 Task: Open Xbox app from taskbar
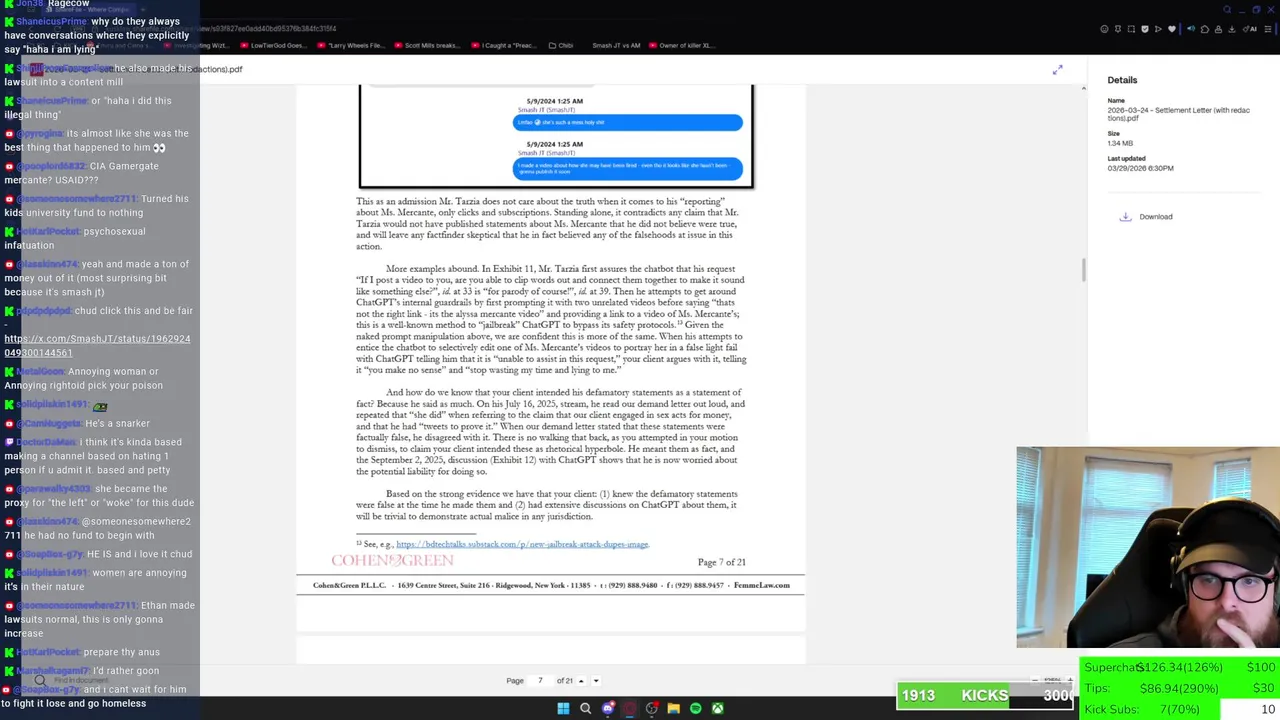pos(718,708)
